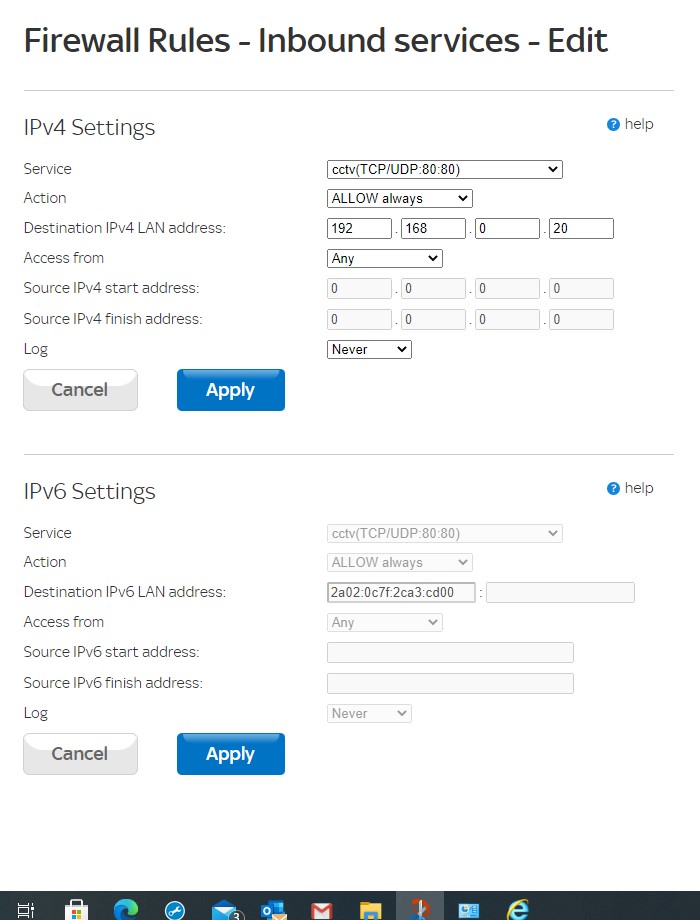Expand the IPv4 Log dropdown
The image size is (700, 920).
[369, 350]
